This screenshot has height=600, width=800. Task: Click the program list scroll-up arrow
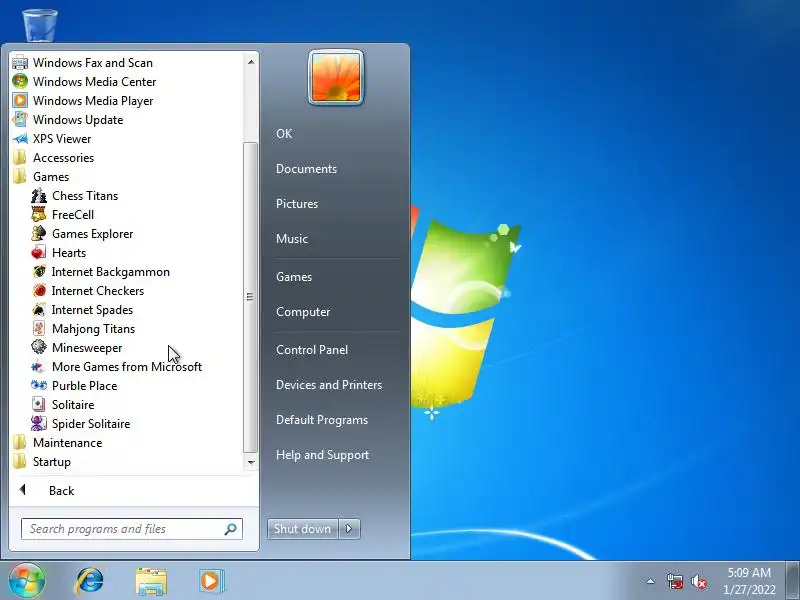[x=251, y=62]
